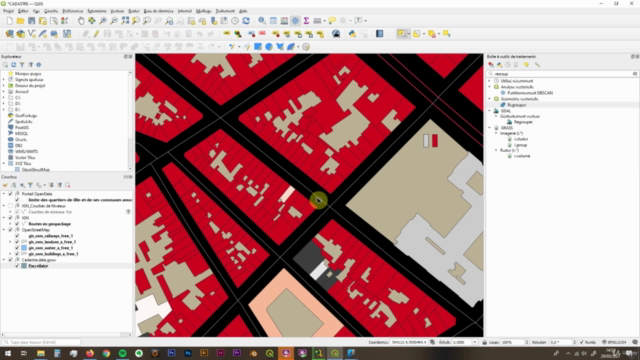The height and width of the screenshot is (360, 640).
Task: Open the Couche menu
Action: point(51,11)
